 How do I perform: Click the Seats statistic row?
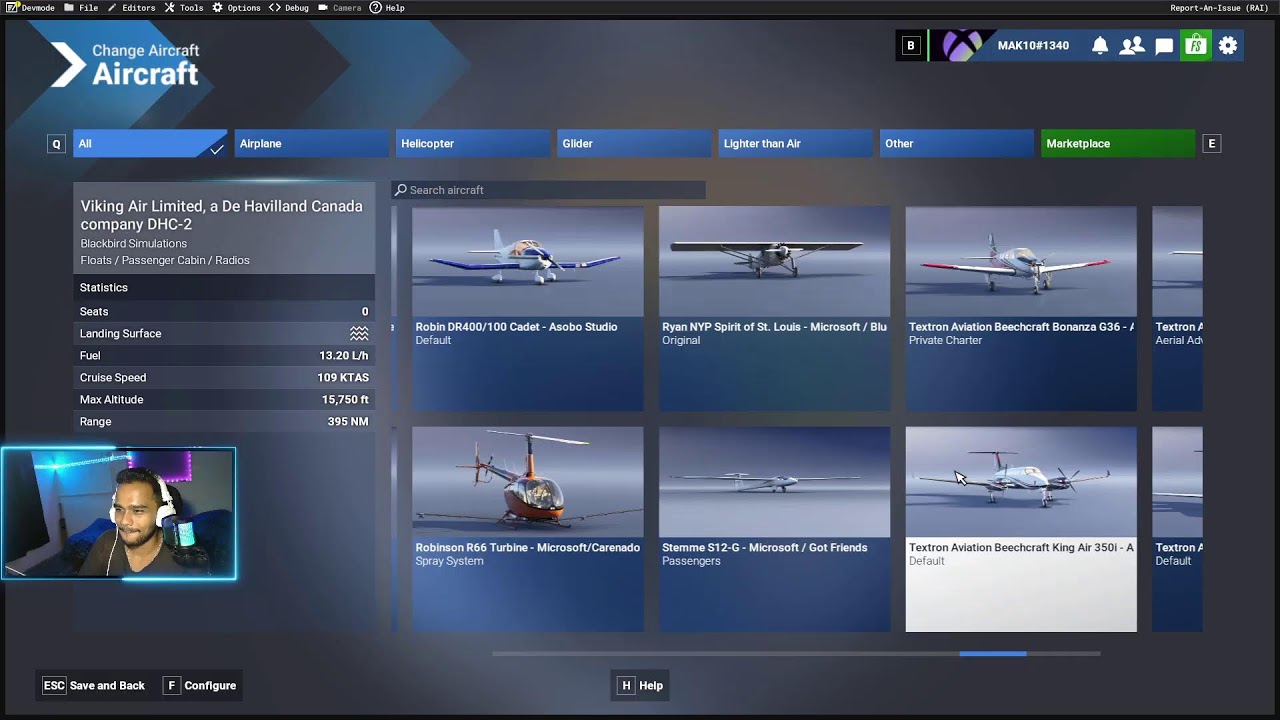pos(224,311)
